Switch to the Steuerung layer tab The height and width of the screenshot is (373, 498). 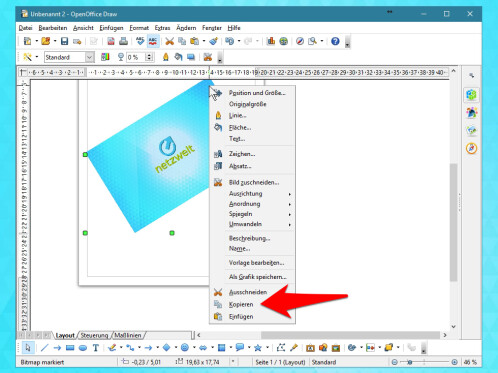pos(94,335)
